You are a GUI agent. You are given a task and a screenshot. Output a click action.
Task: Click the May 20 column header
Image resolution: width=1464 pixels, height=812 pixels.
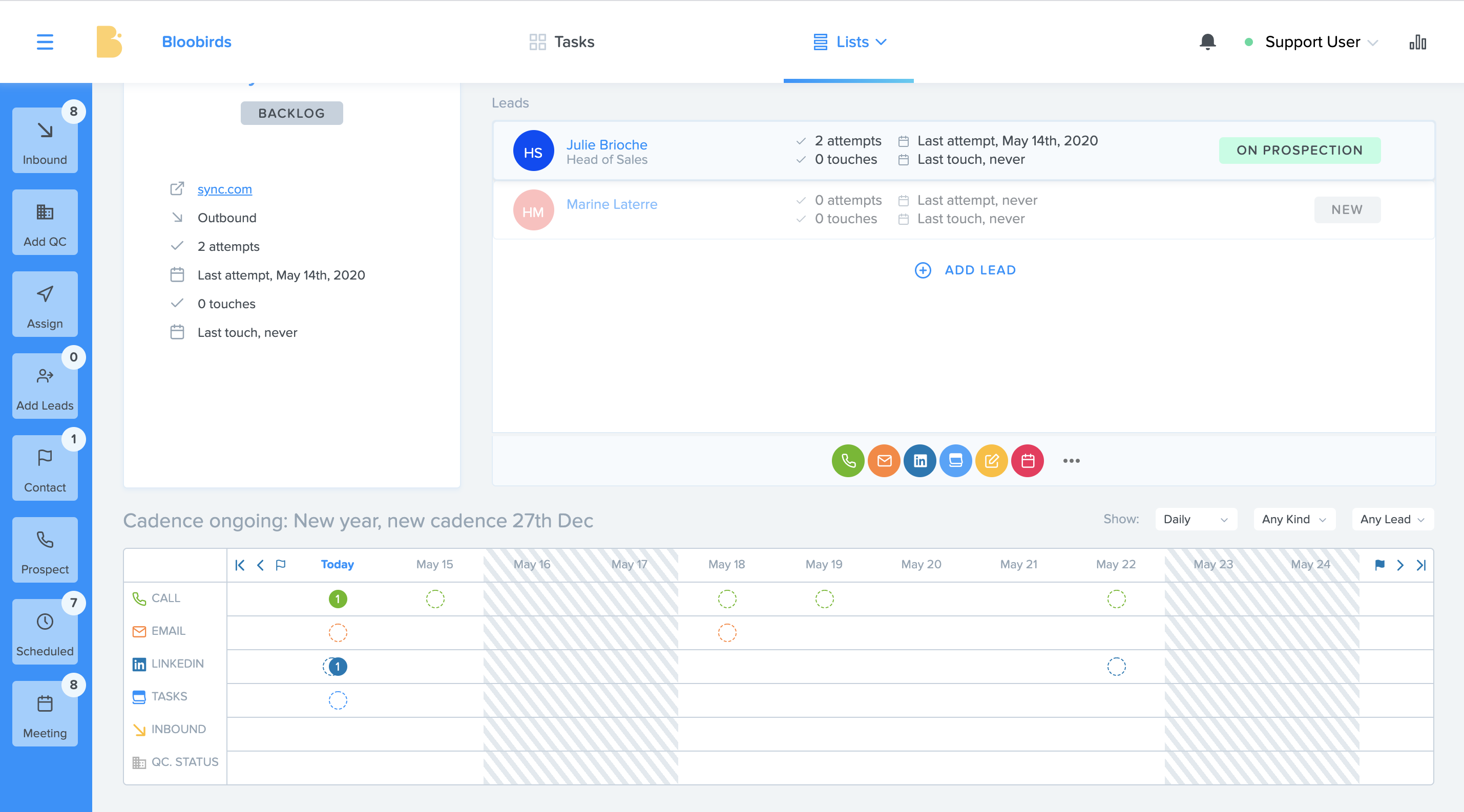click(x=921, y=564)
